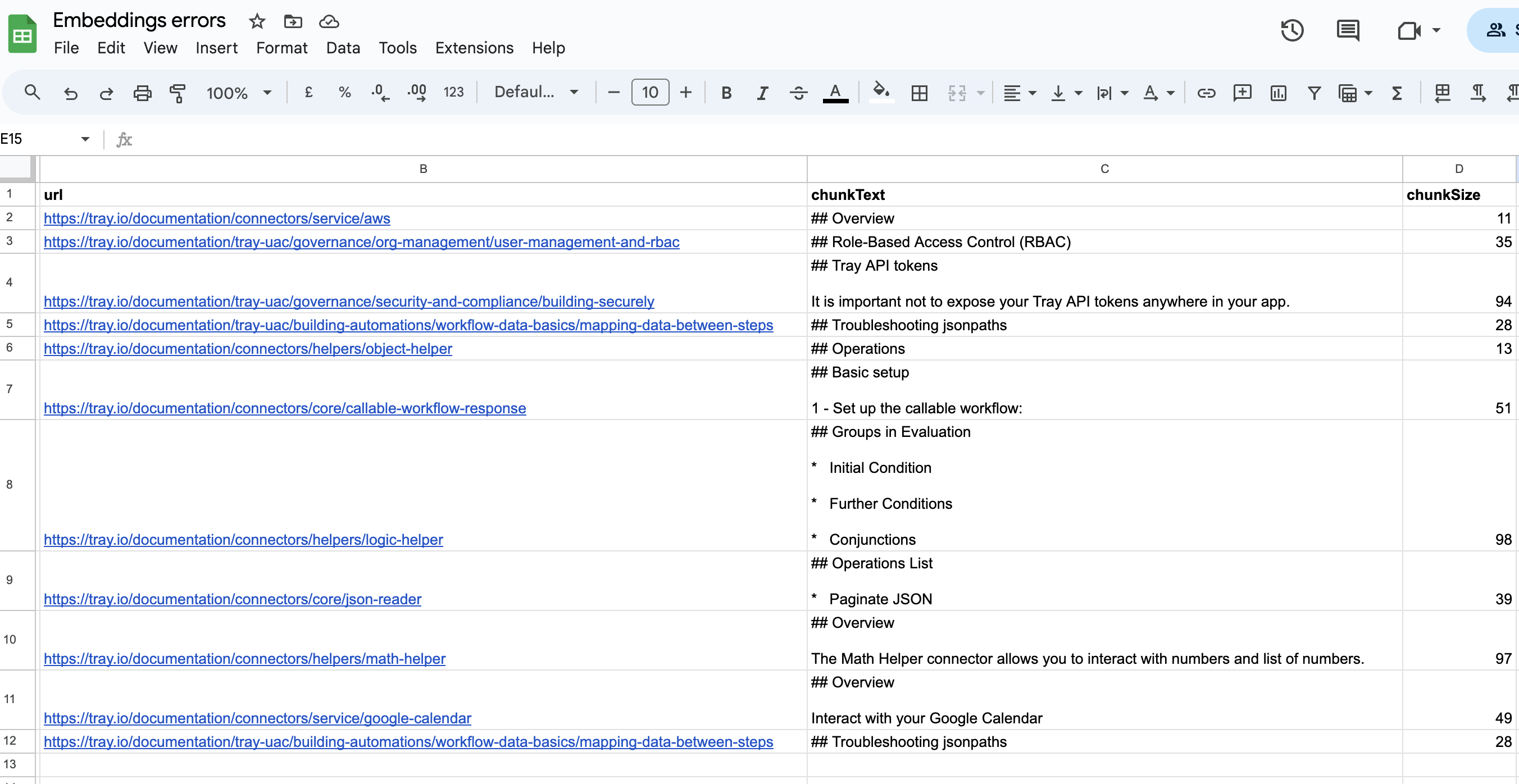Toggle strikethrough formatting
Viewport: 1519px width, 784px height.
coord(798,93)
